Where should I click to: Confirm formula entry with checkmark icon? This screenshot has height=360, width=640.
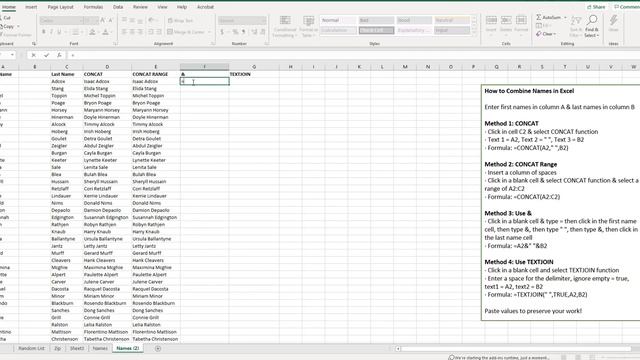coord(47,55)
